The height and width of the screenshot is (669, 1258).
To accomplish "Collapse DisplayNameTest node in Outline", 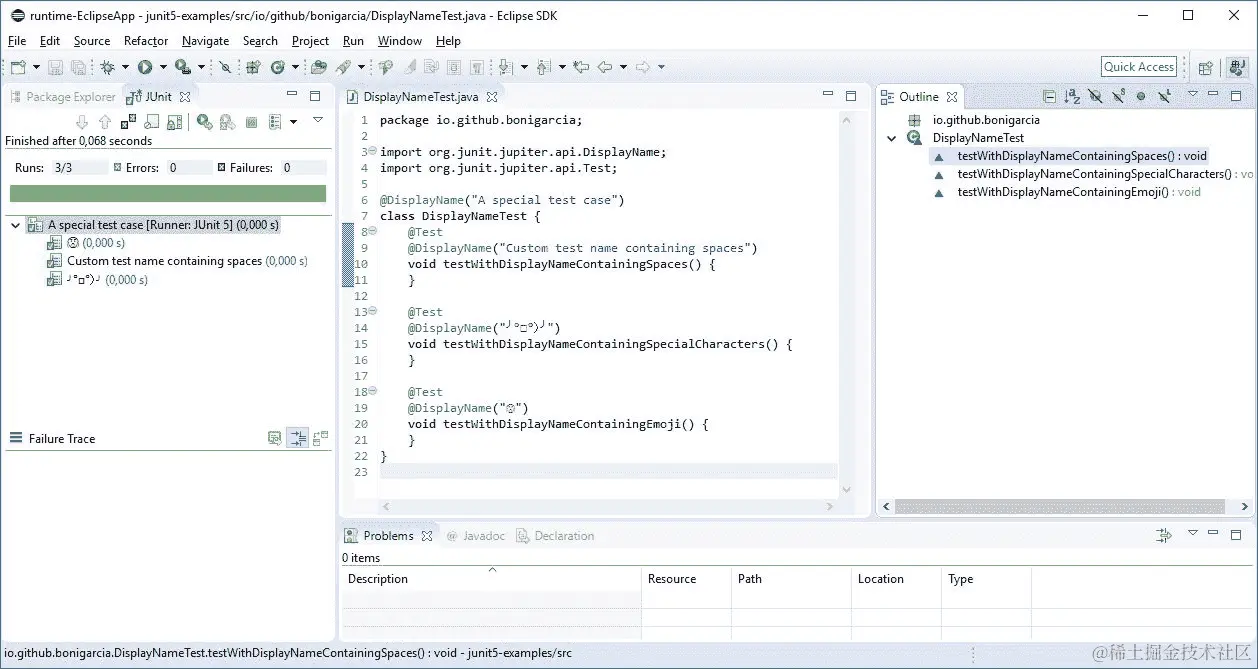I will (x=892, y=138).
